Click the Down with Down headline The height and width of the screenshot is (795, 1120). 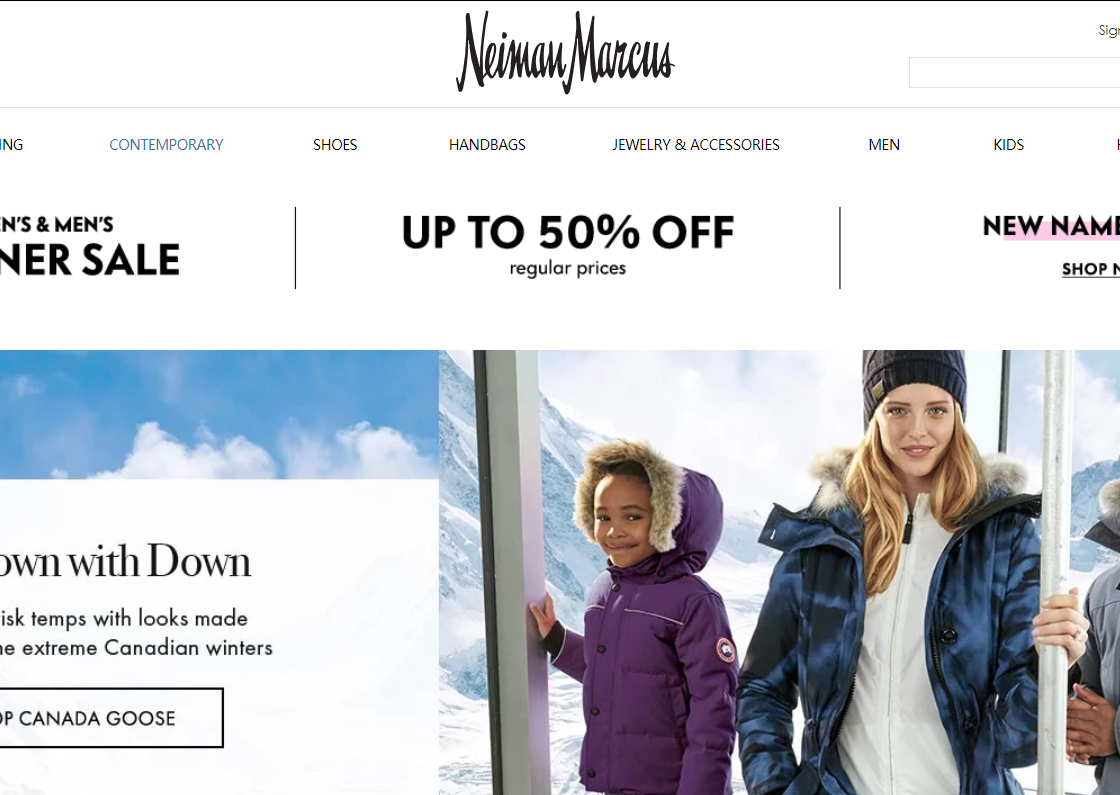[125, 561]
